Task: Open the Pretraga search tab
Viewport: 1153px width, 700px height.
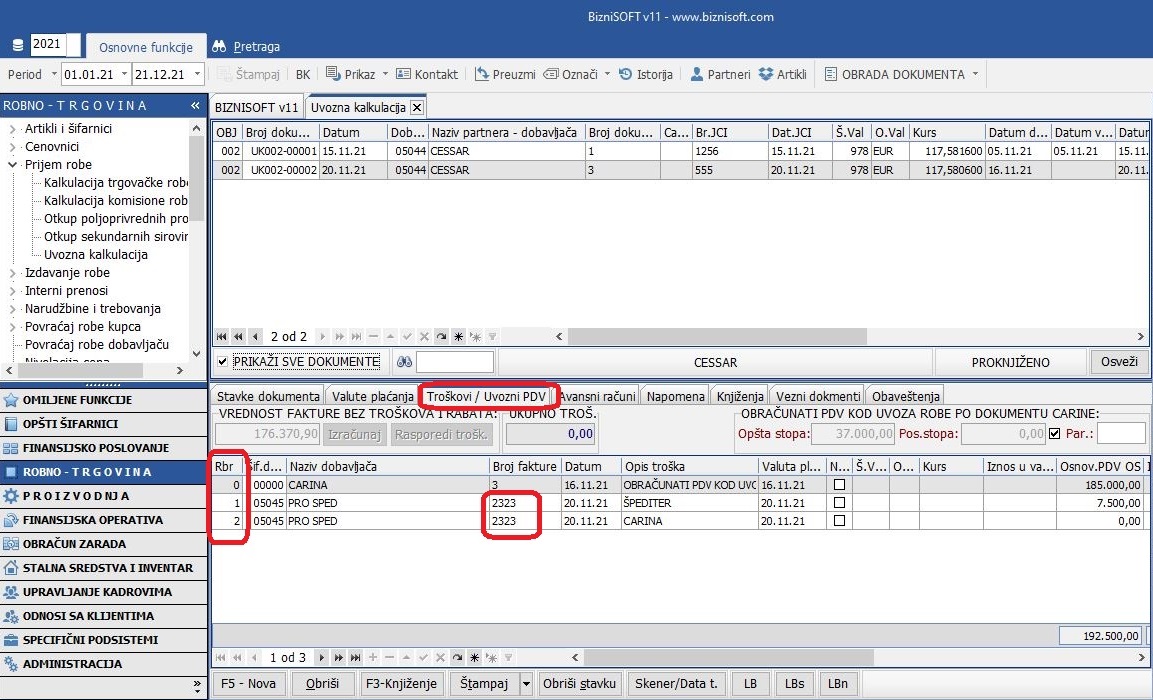Action: tap(246, 46)
